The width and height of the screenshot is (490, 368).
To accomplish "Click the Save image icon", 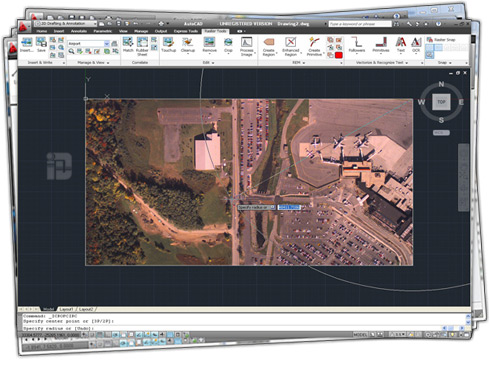I will coord(41,45).
